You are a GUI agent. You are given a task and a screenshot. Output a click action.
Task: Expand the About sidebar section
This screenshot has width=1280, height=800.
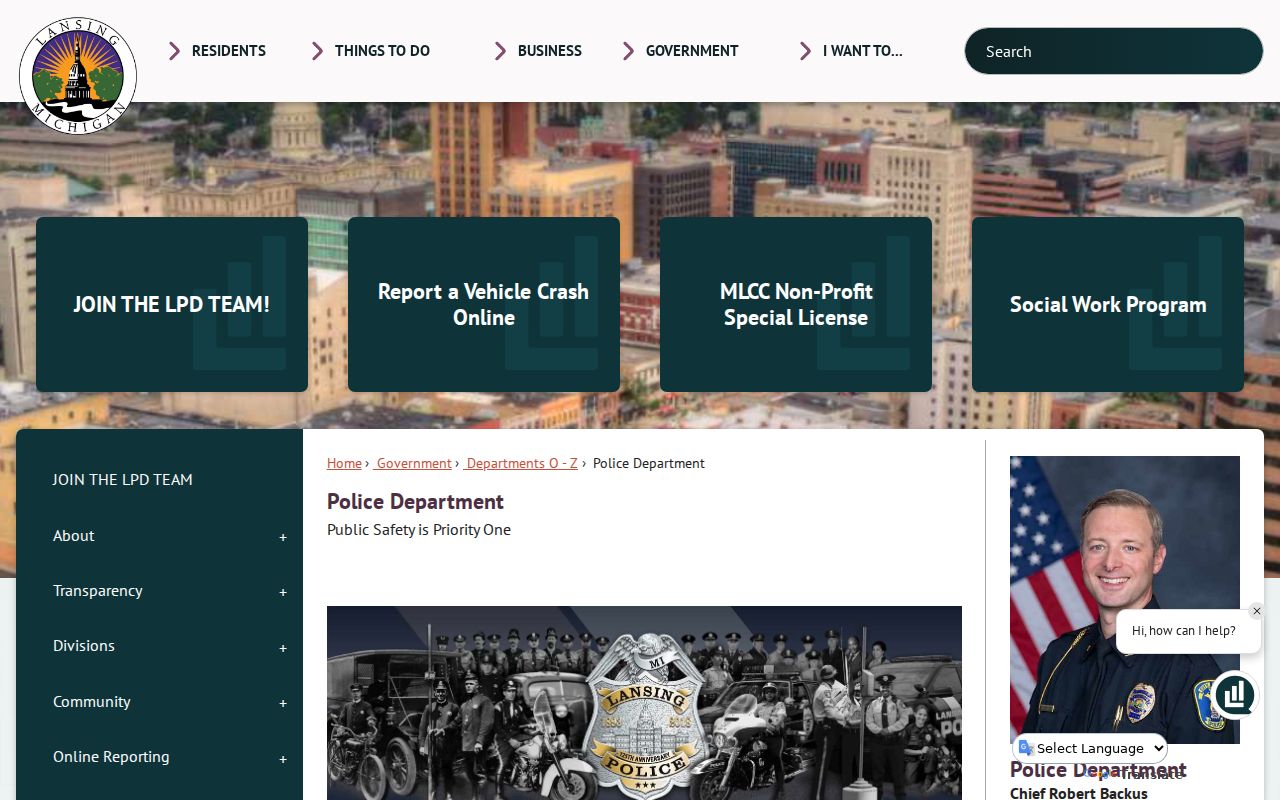(x=283, y=537)
